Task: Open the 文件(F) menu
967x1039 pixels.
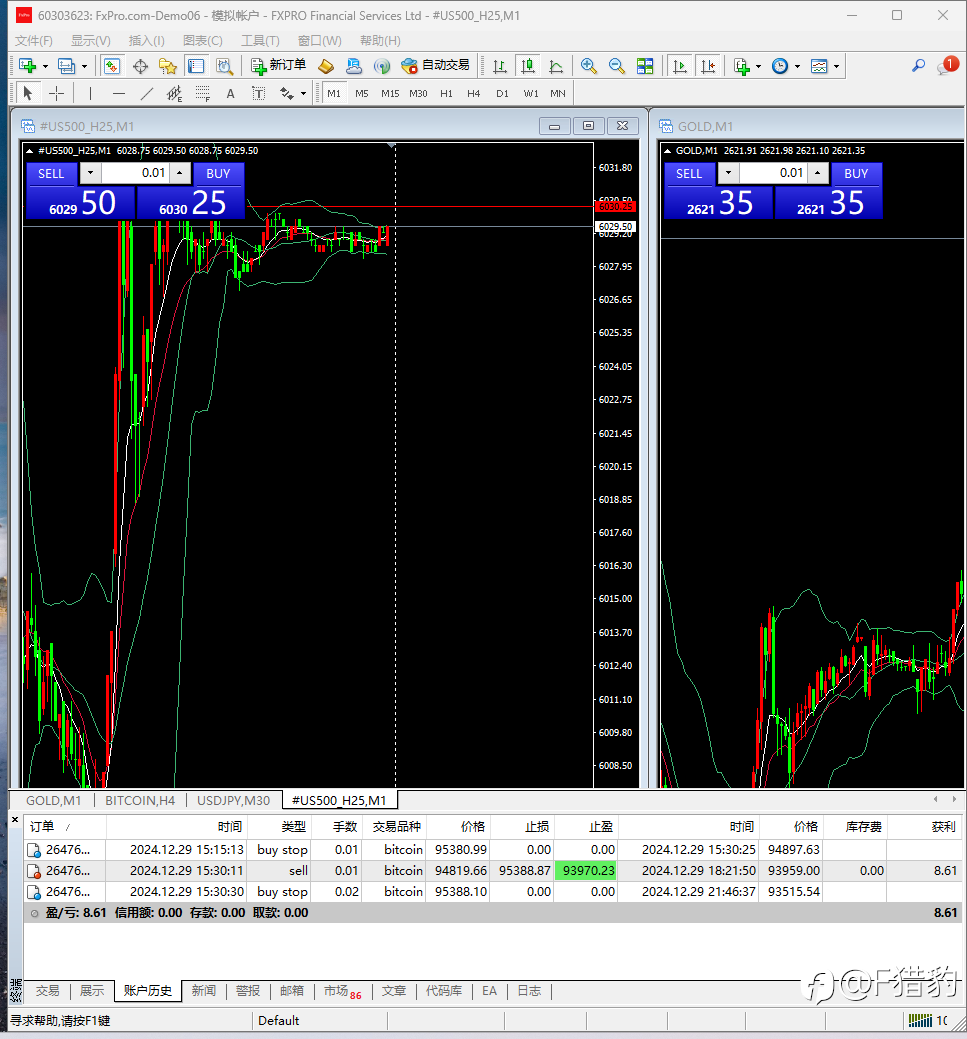Action: click(34, 40)
